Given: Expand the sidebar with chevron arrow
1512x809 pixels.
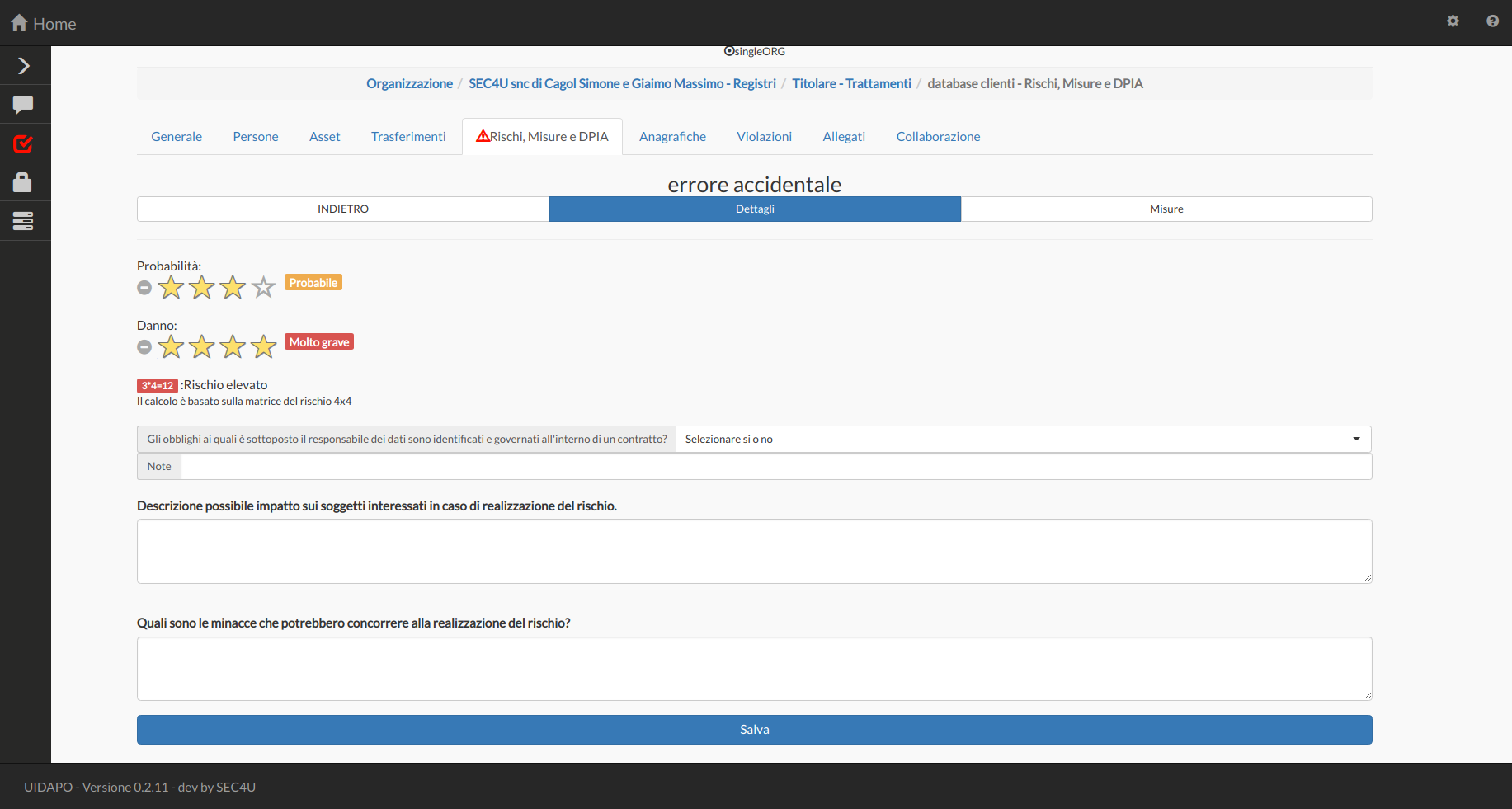Looking at the screenshot, I should 24,66.
